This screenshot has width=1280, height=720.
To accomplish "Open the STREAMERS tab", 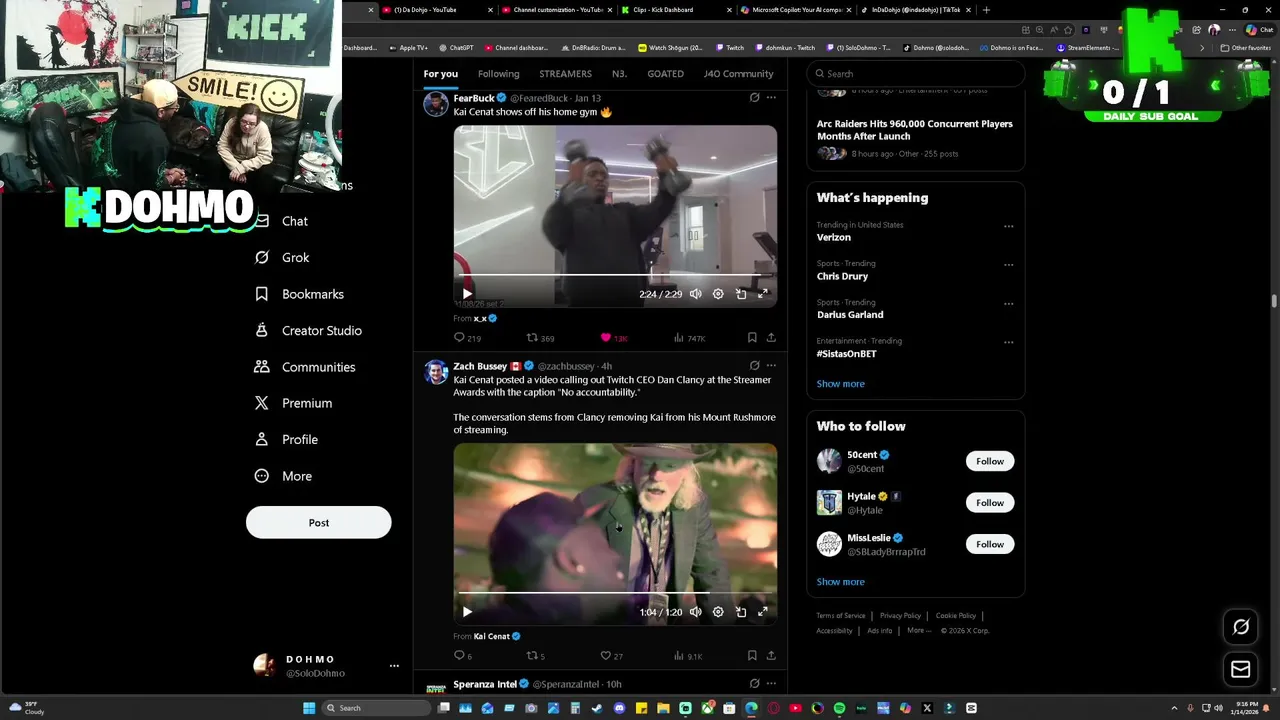I will [565, 74].
